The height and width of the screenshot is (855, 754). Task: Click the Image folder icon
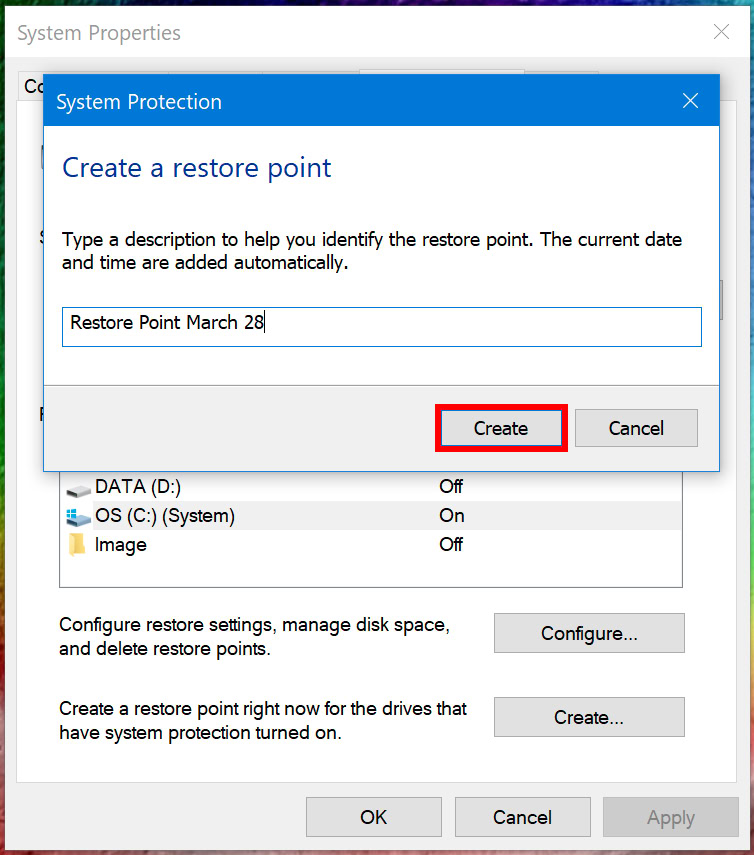pos(77,545)
